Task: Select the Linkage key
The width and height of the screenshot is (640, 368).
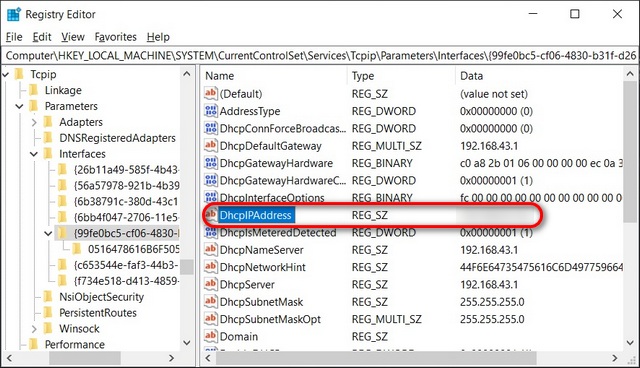Action: (x=63, y=90)
